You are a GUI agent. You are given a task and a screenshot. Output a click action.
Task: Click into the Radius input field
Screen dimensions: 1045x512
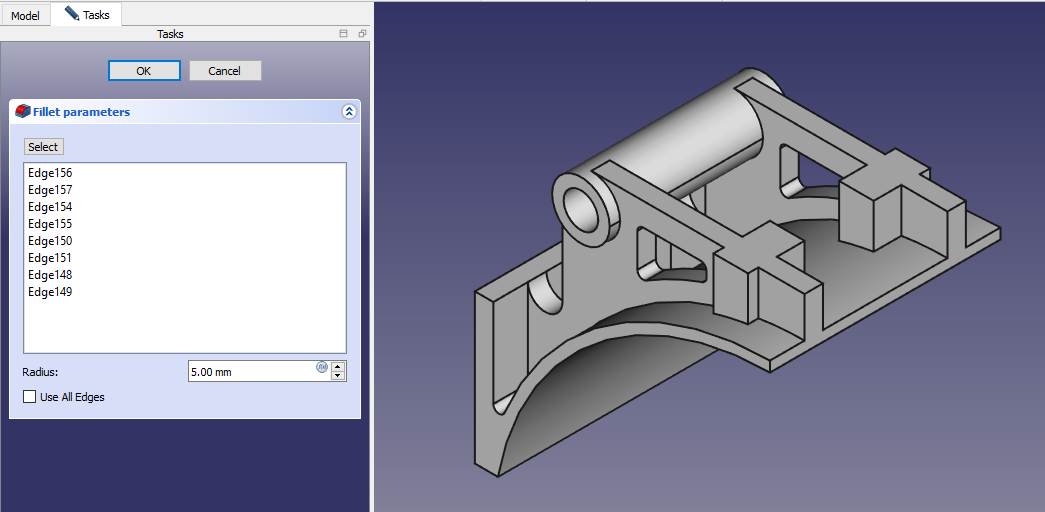(x=250, y=372)
